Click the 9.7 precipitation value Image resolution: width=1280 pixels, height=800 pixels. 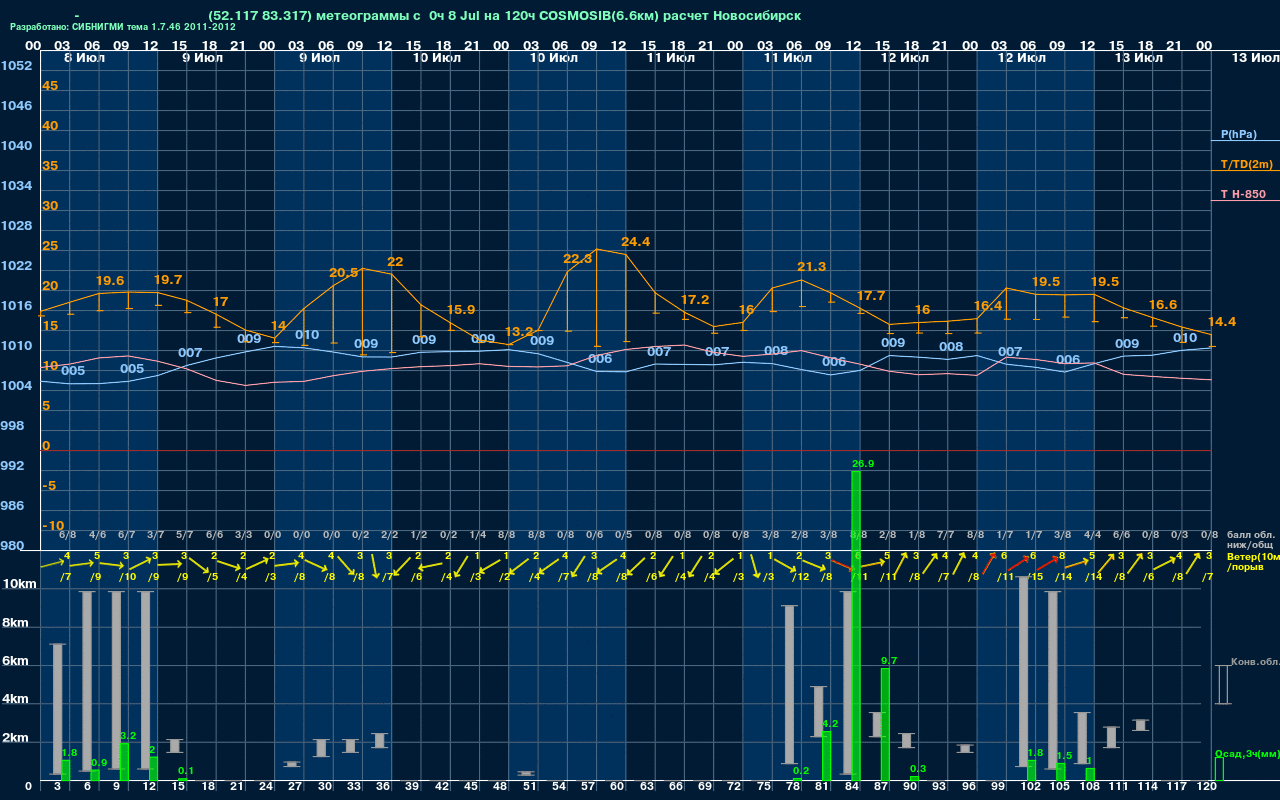point(889,661)
